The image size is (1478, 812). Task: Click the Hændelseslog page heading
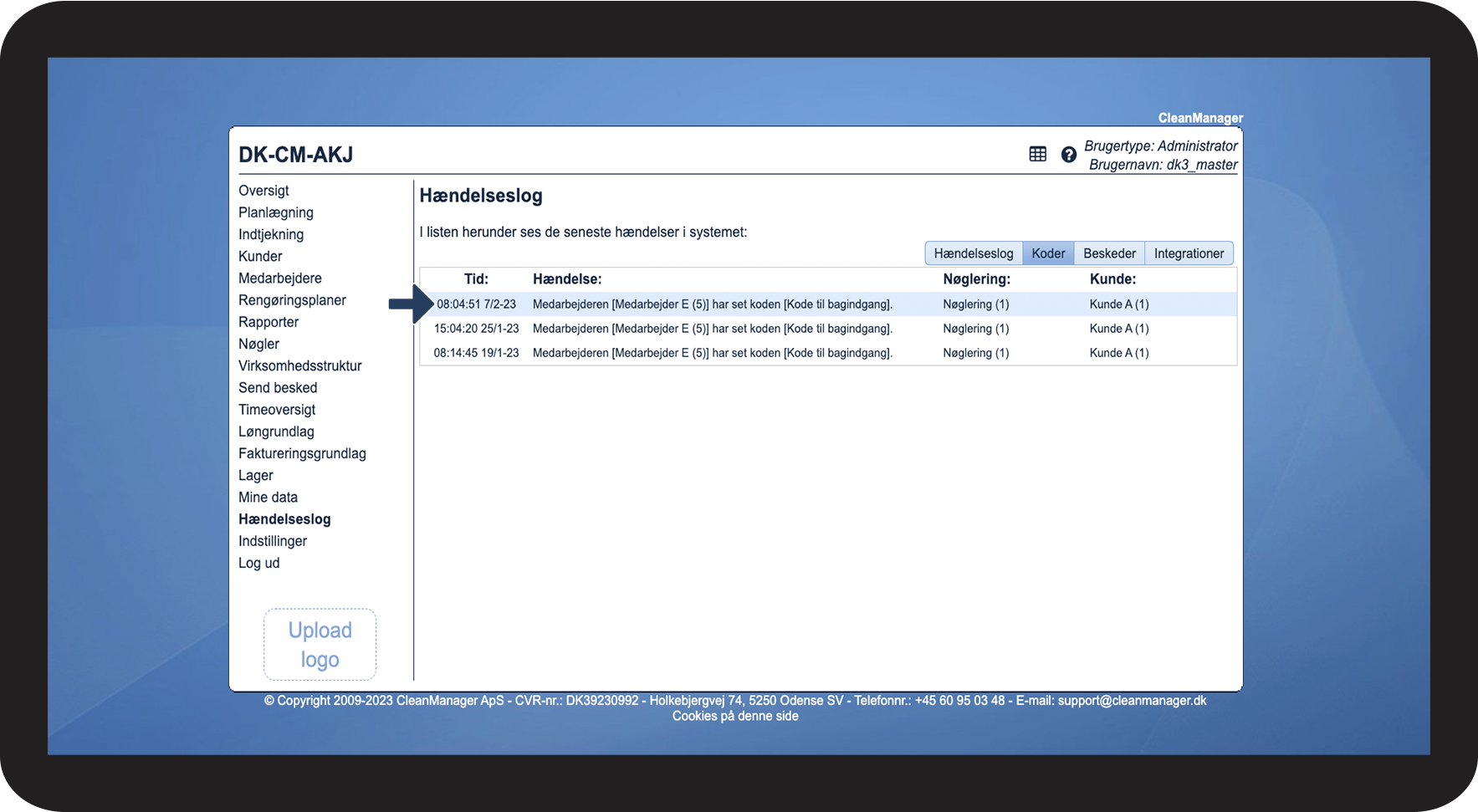click(x=481, y=196)
